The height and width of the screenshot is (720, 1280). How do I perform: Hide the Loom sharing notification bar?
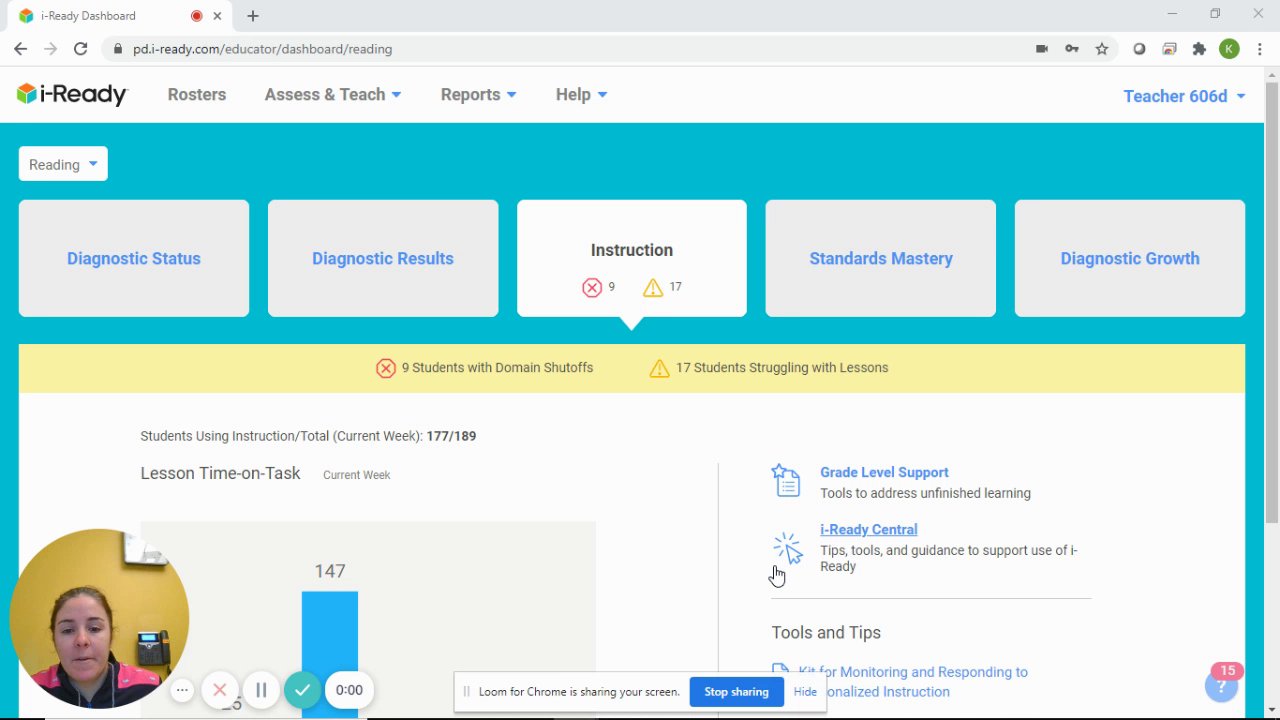point(805,692)
